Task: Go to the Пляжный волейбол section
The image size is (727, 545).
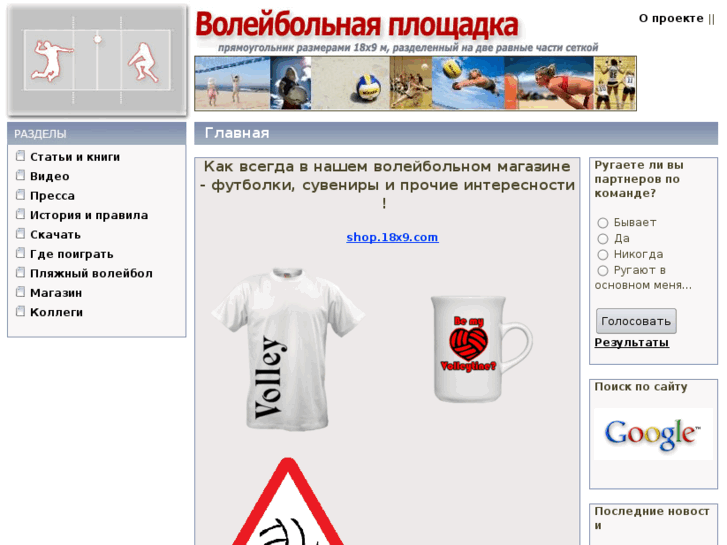Action: coord(91,274)
